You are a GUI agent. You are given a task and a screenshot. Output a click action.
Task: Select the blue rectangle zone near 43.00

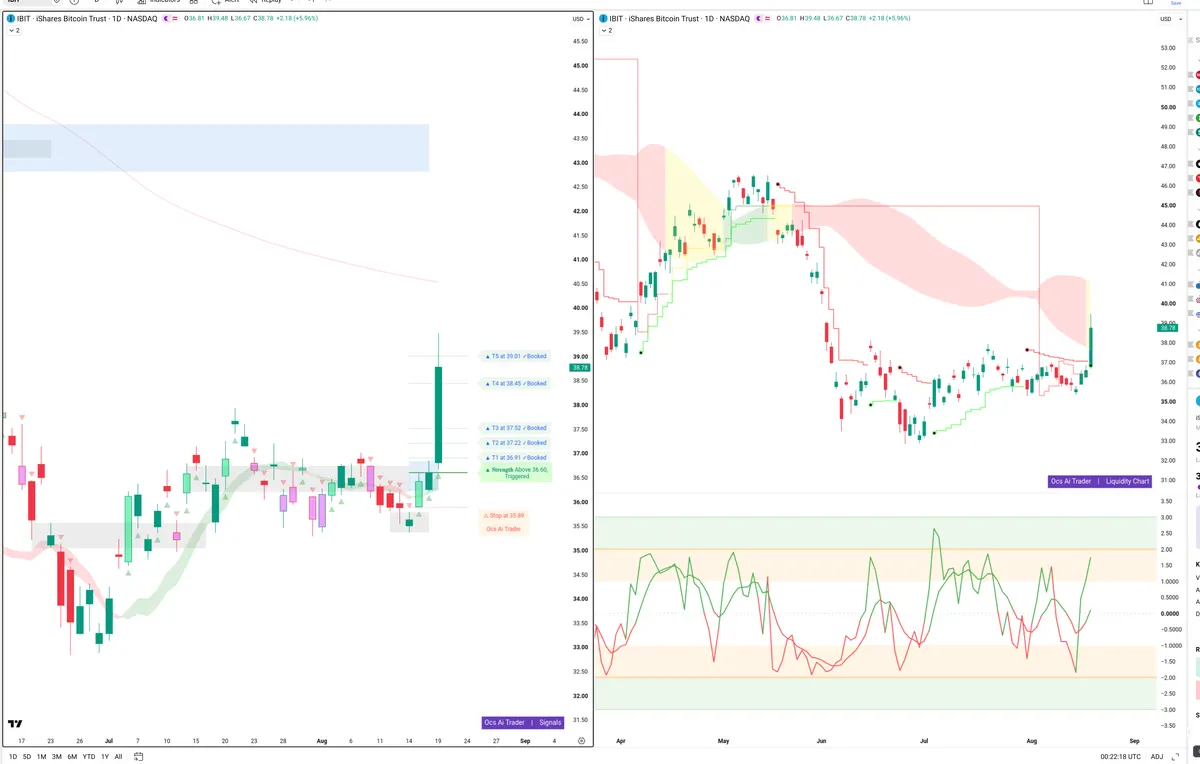tap(215, 148)
